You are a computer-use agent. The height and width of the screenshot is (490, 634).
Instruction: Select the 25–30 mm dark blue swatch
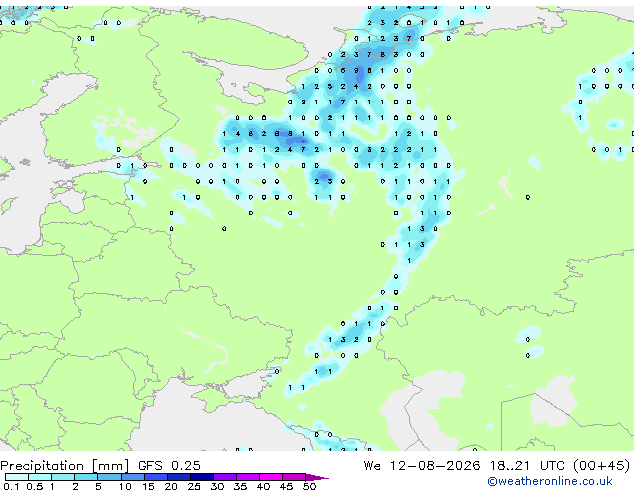202,477
